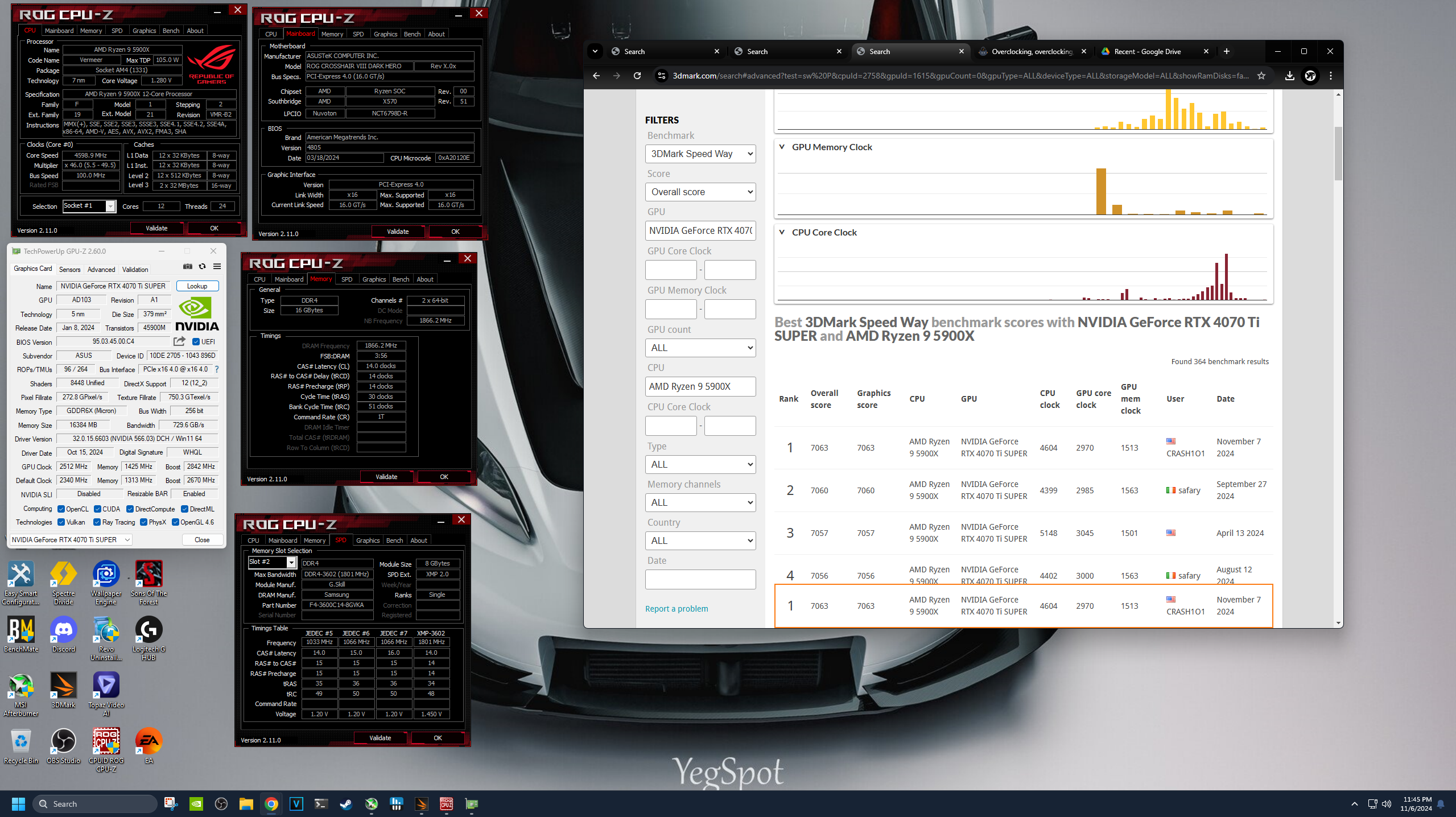Click the GPU-Z BIOS share/export icon

pyautogui.click(x=179, y=341)
